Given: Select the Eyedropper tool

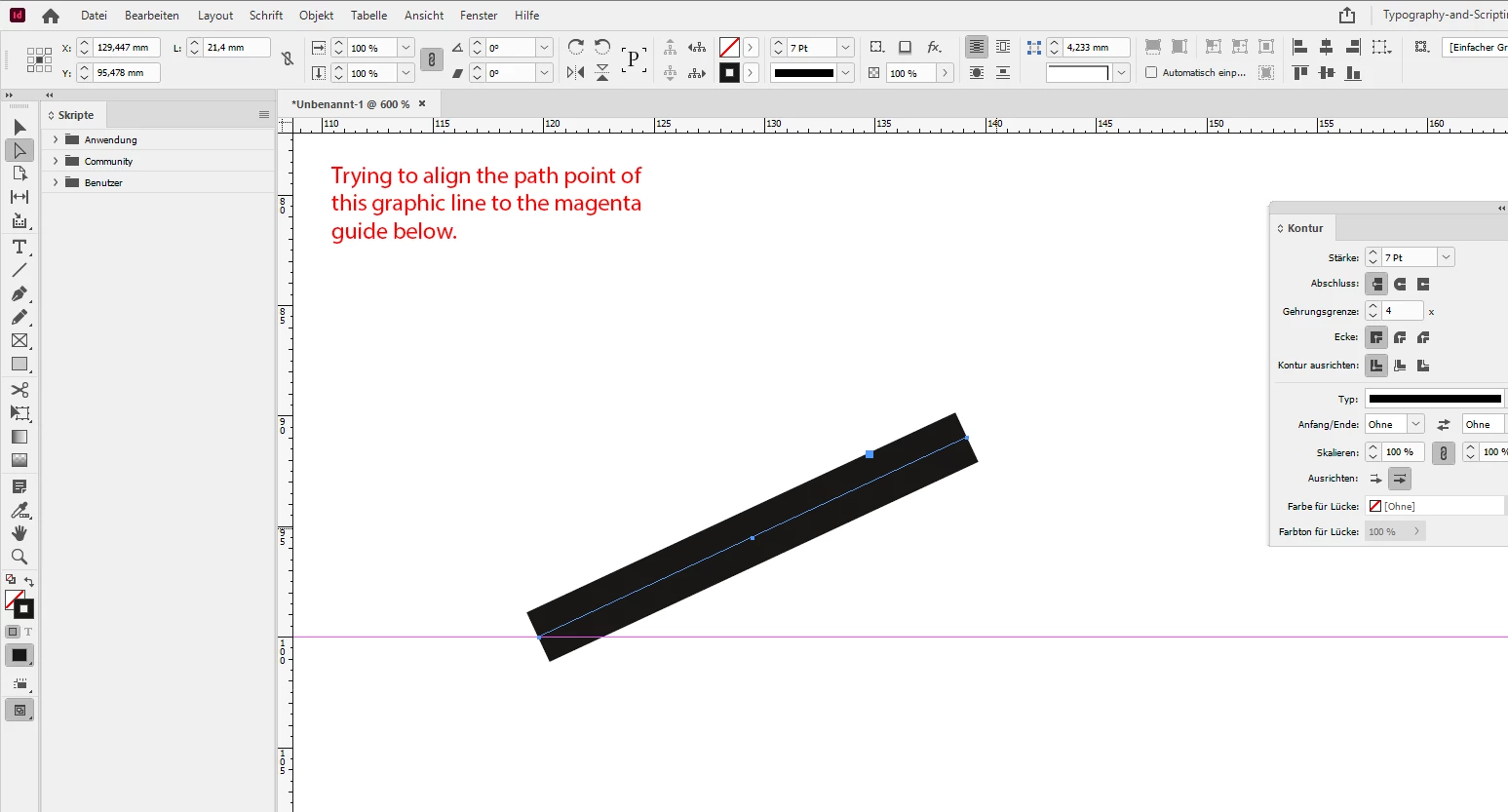Looking at the screenshot, I should (19, 510).
